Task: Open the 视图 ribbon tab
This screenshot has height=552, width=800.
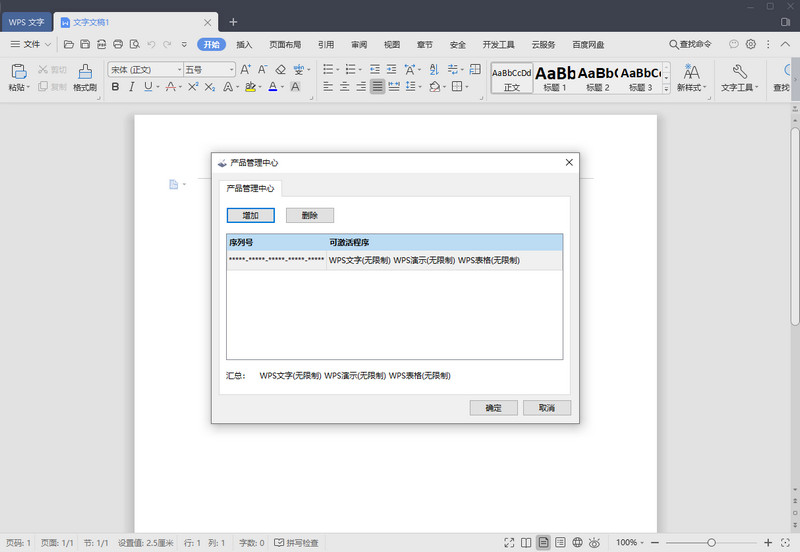Action: [x=391, y=44]
